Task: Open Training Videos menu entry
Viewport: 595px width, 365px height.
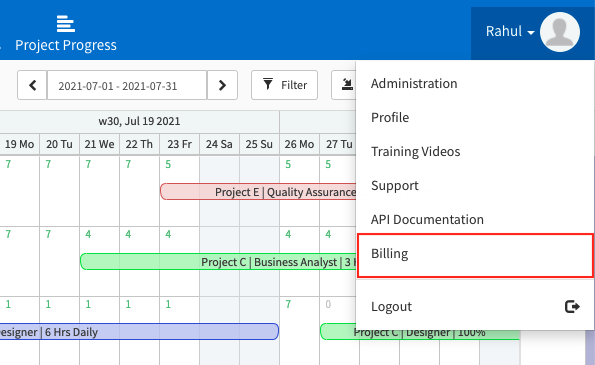Action: click(475, 151)
